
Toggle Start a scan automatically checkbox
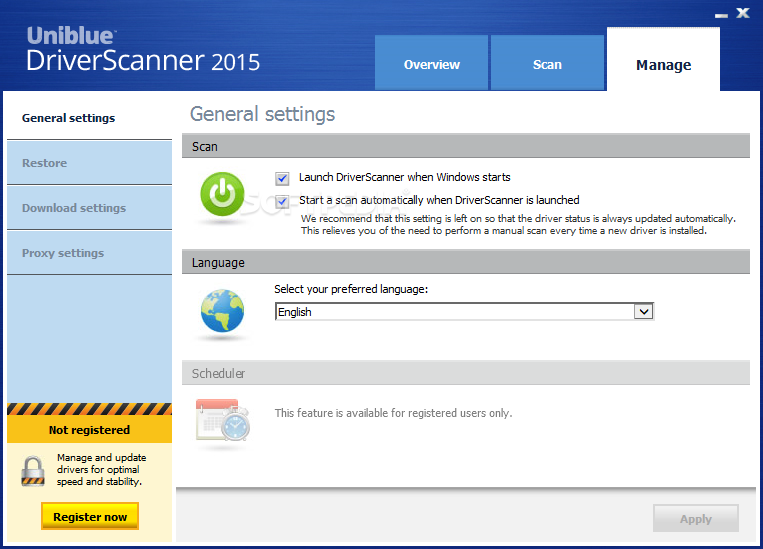coord(282,201)
